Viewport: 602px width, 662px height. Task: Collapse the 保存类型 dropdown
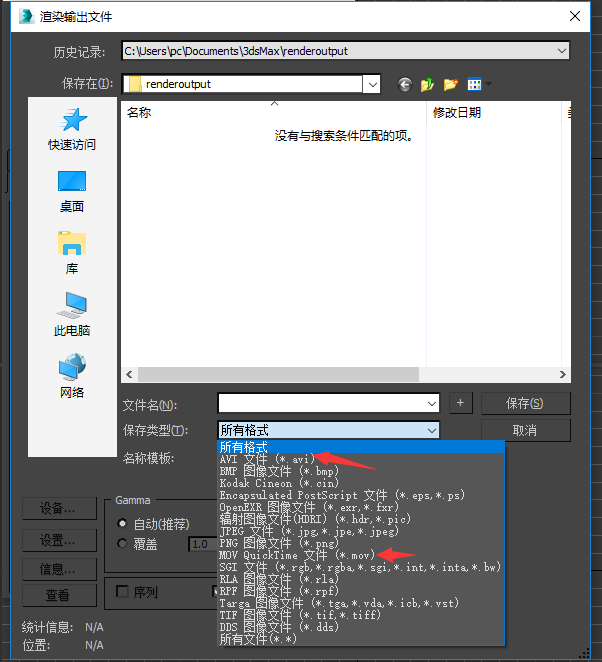tap(431, 431)
